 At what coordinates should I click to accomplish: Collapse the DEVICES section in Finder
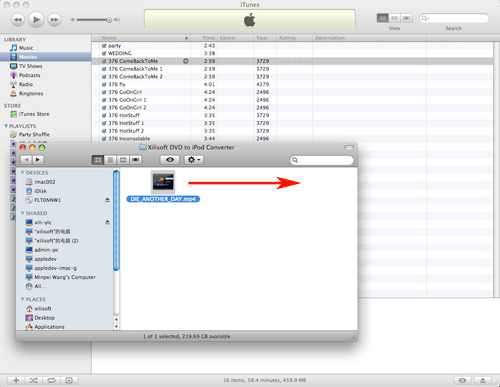[22, 172]
